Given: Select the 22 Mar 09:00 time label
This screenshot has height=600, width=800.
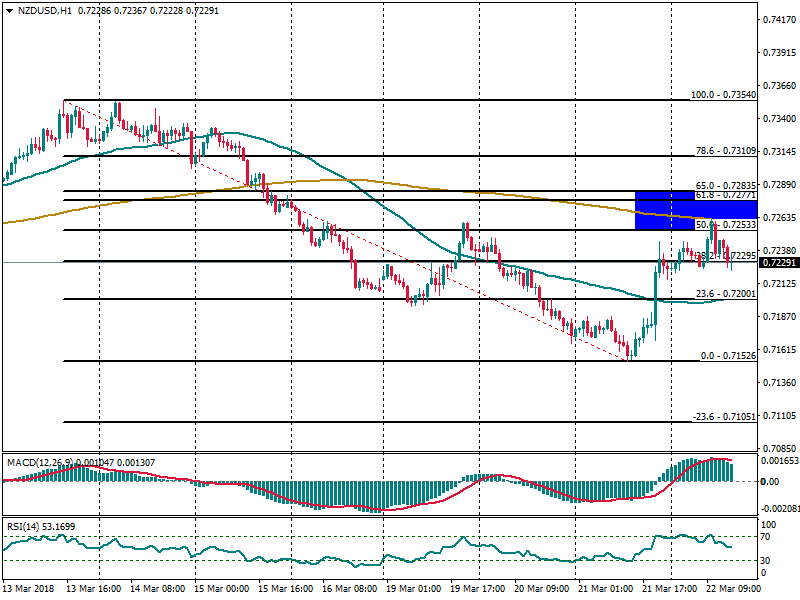Looking at the screenshot, I should (x=733, y=589).
